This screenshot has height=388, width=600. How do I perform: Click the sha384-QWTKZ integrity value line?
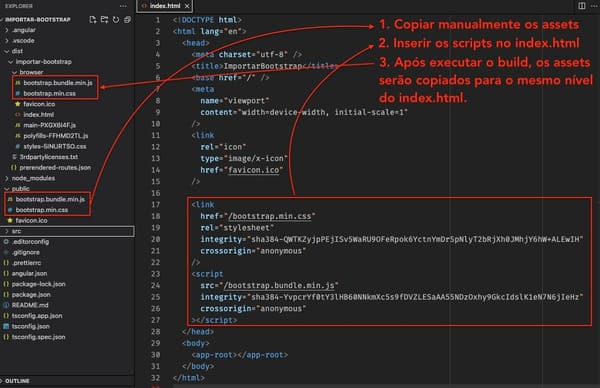391,240
